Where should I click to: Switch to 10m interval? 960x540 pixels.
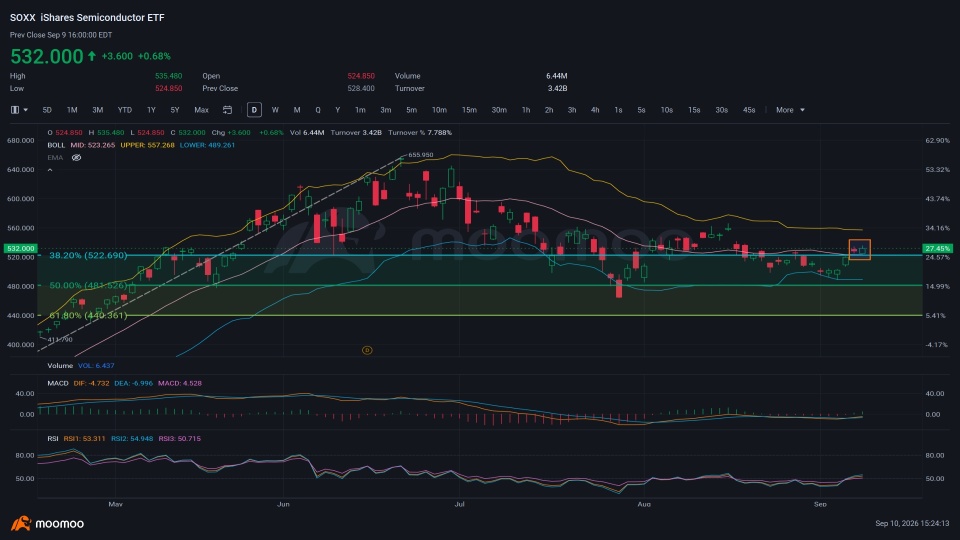(x=439, y=110)
